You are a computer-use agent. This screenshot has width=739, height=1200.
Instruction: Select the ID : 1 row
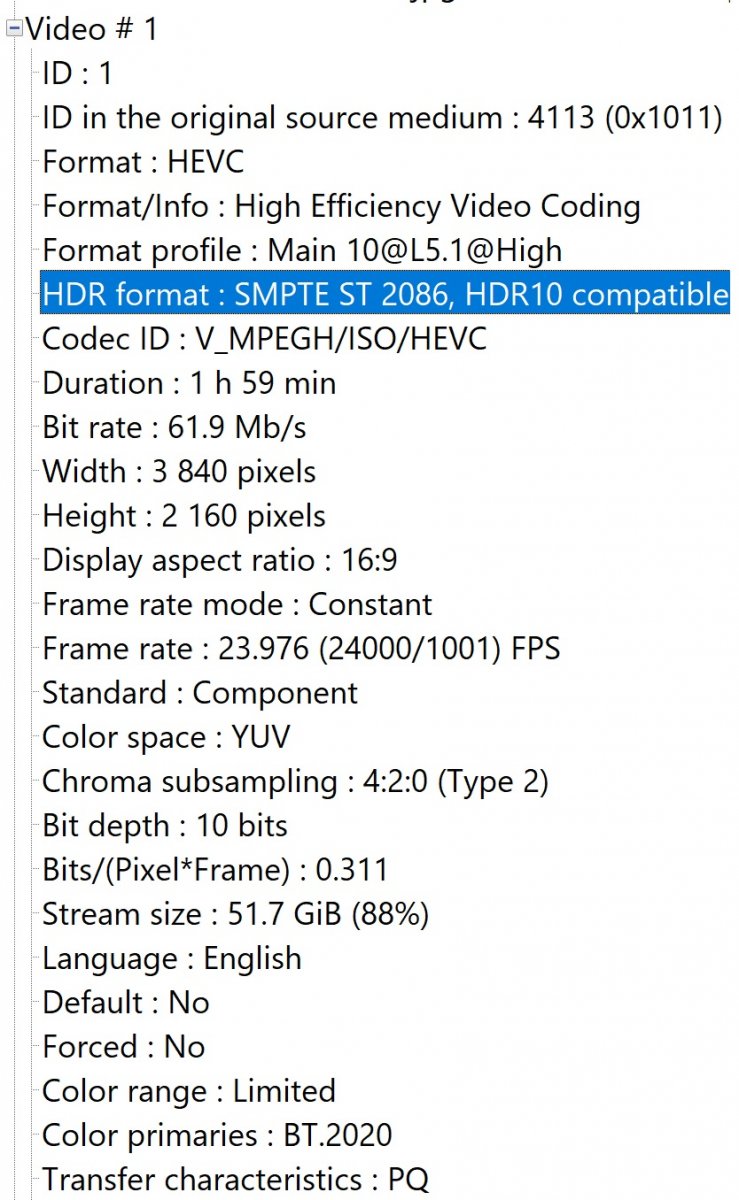click(78, 73)
